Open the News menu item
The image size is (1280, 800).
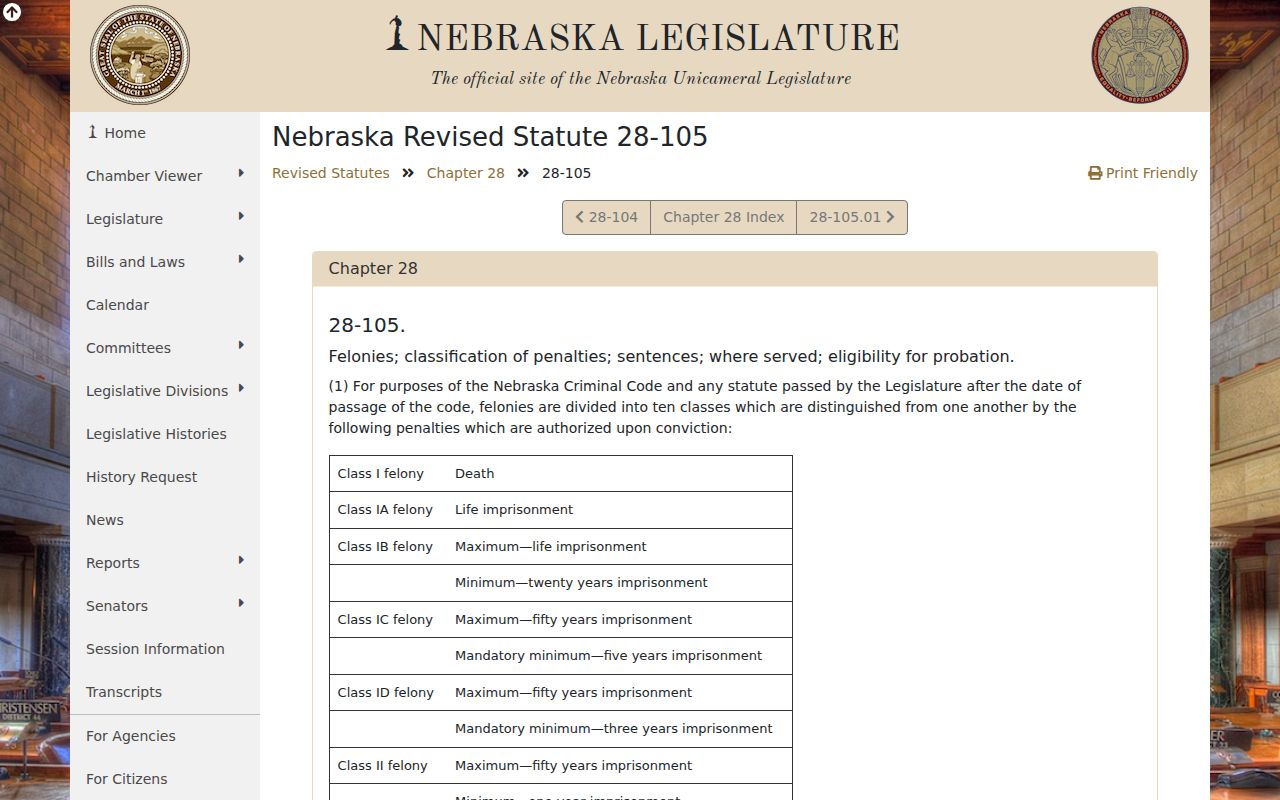(165, 520)
